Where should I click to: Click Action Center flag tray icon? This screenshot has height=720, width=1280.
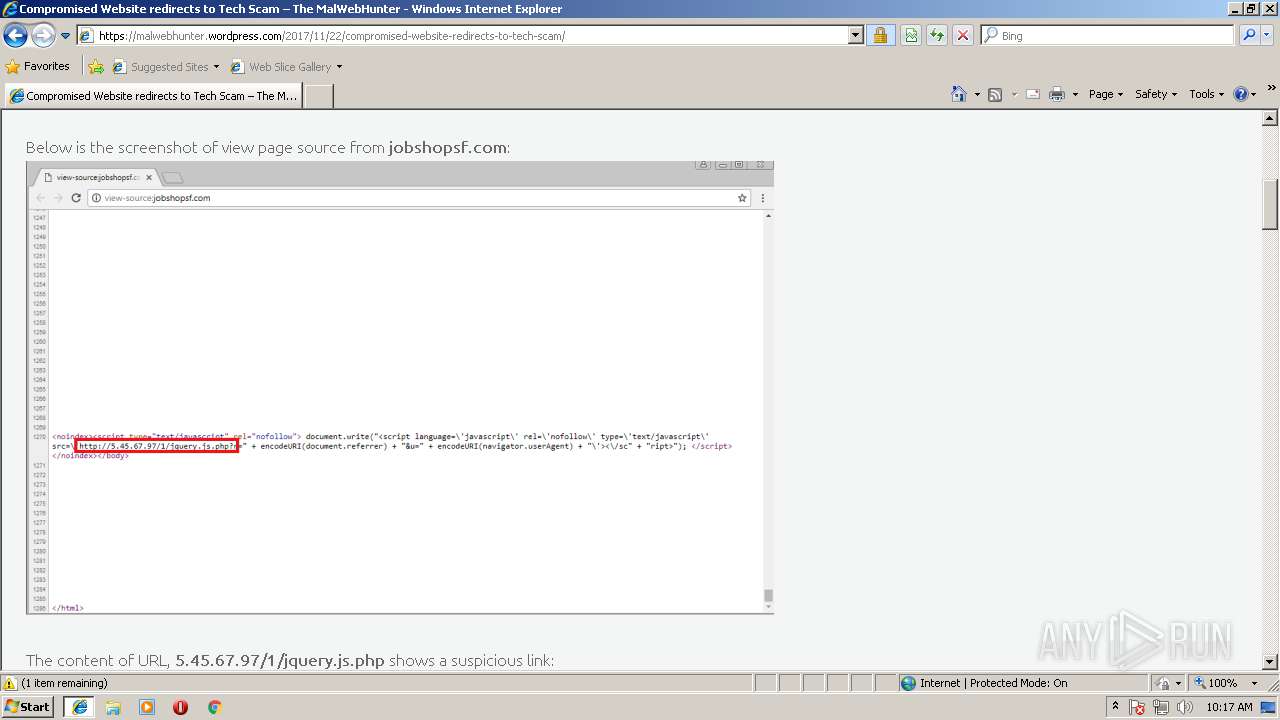tap(1137, 708)
